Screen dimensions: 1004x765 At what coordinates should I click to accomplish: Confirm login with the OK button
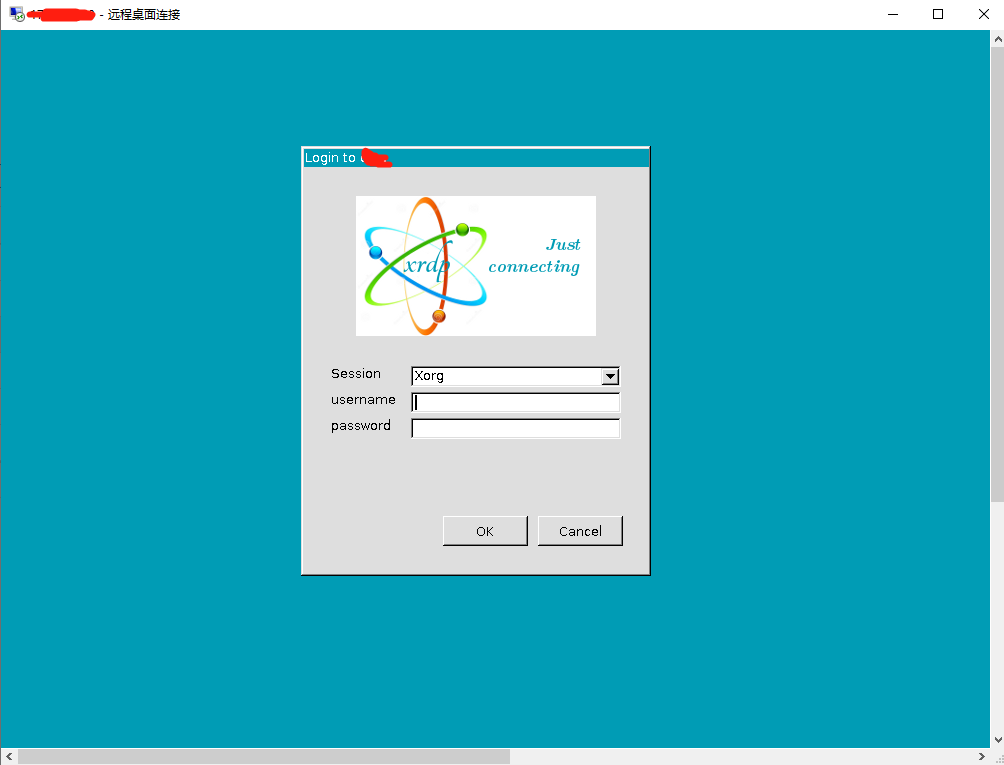(x=485, y=531)
